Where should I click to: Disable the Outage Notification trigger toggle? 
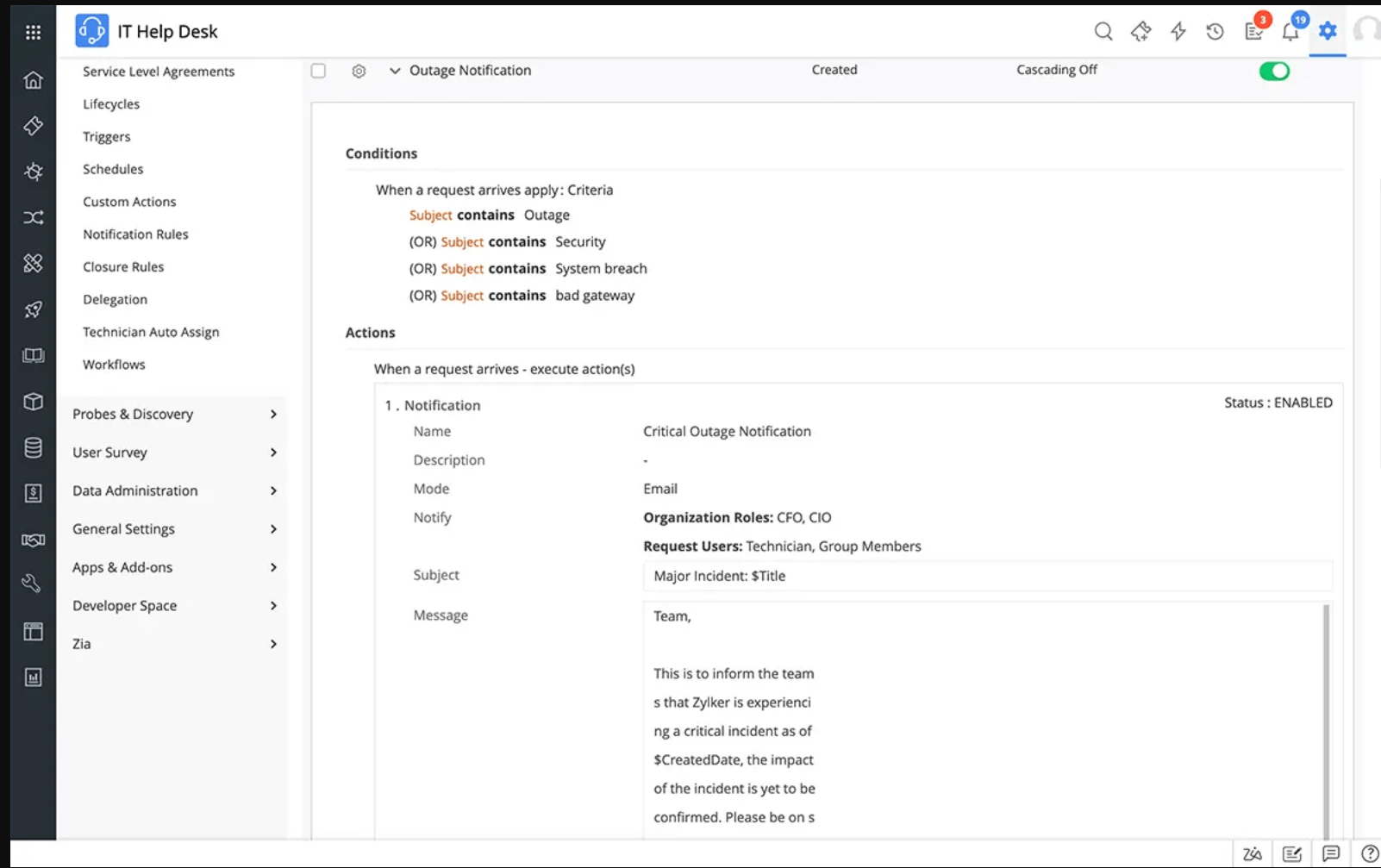1273,72
